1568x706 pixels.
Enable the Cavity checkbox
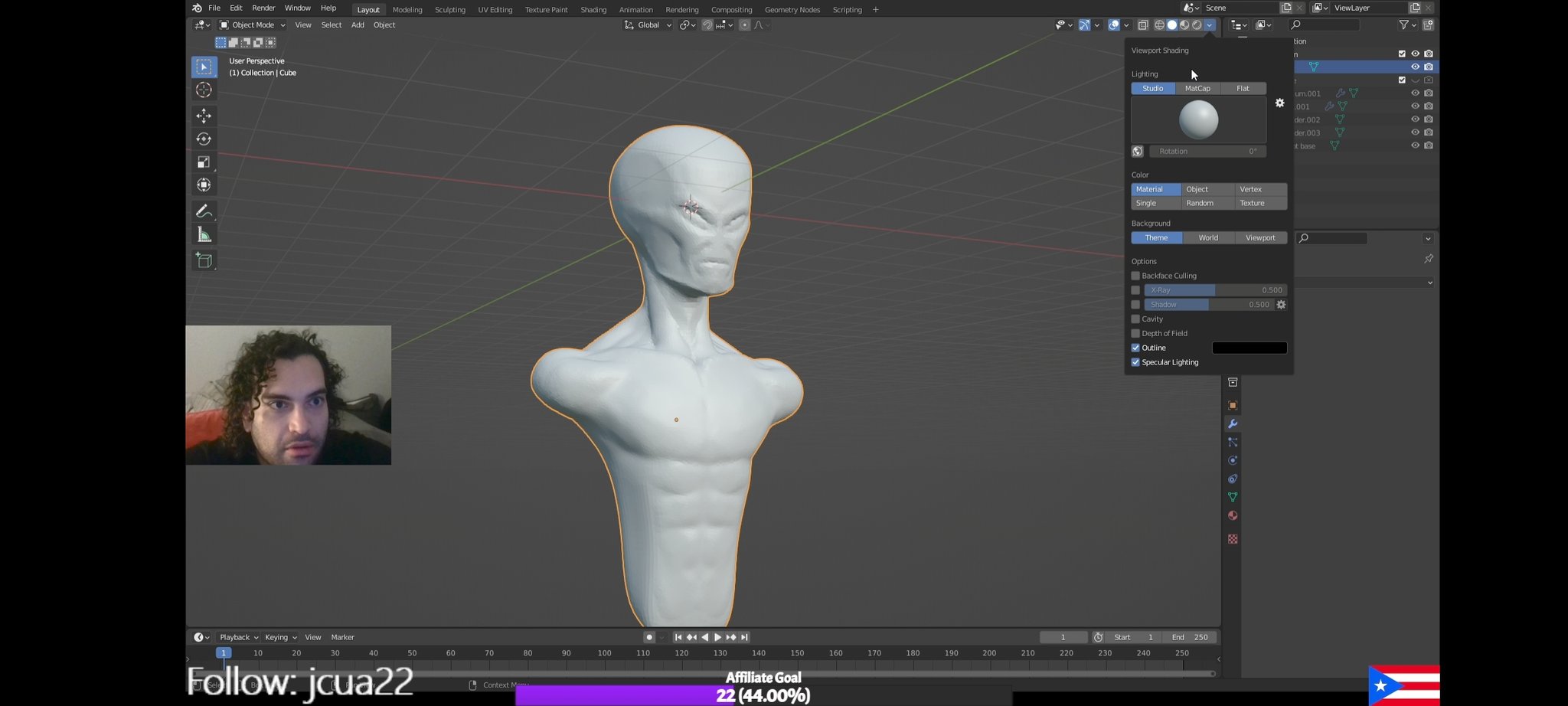click(x=1135, y=319)
